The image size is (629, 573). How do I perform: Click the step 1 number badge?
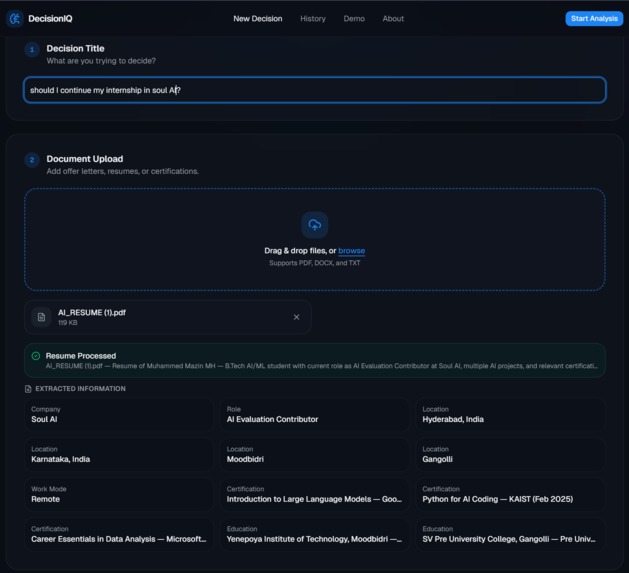[32, 50]
